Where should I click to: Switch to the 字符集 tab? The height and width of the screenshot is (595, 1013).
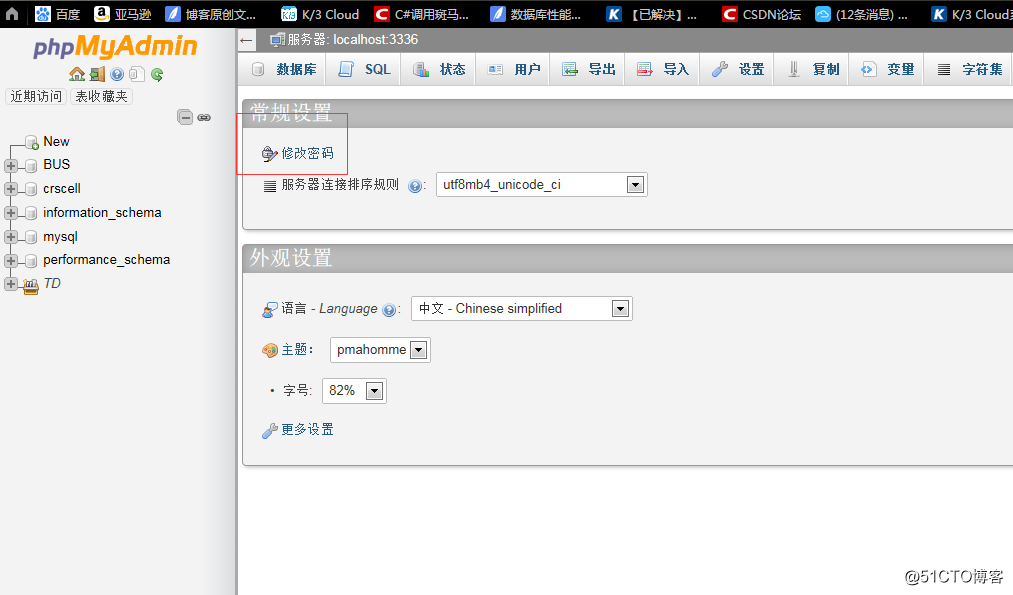(970, 69)
